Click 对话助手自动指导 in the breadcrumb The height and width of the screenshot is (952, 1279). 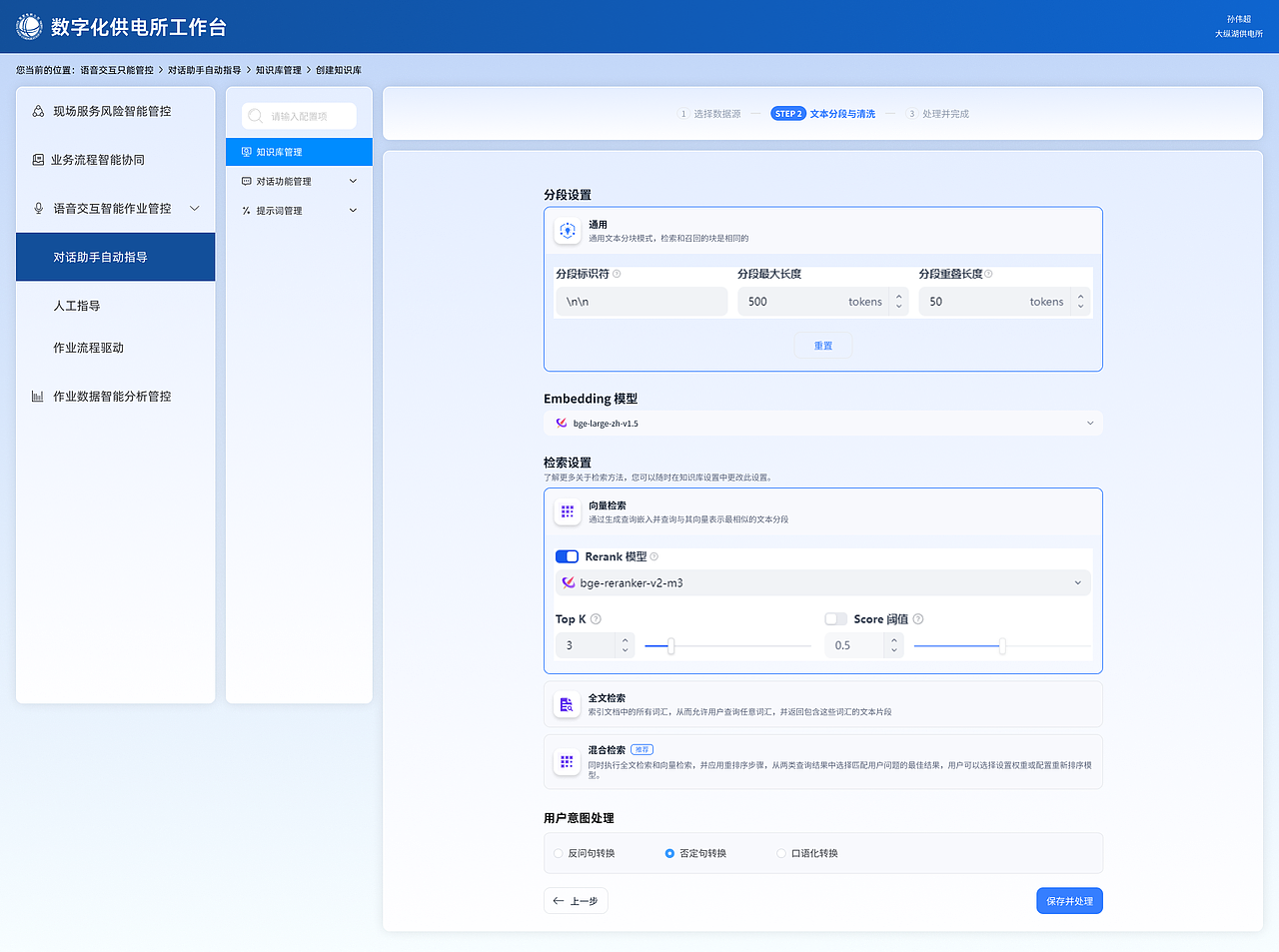coord(204,70)
